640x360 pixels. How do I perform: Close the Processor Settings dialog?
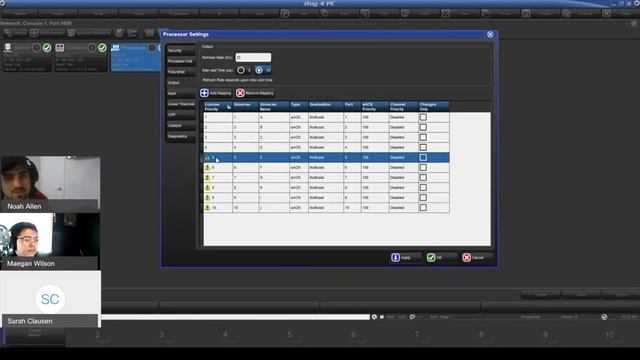[490, 34]
